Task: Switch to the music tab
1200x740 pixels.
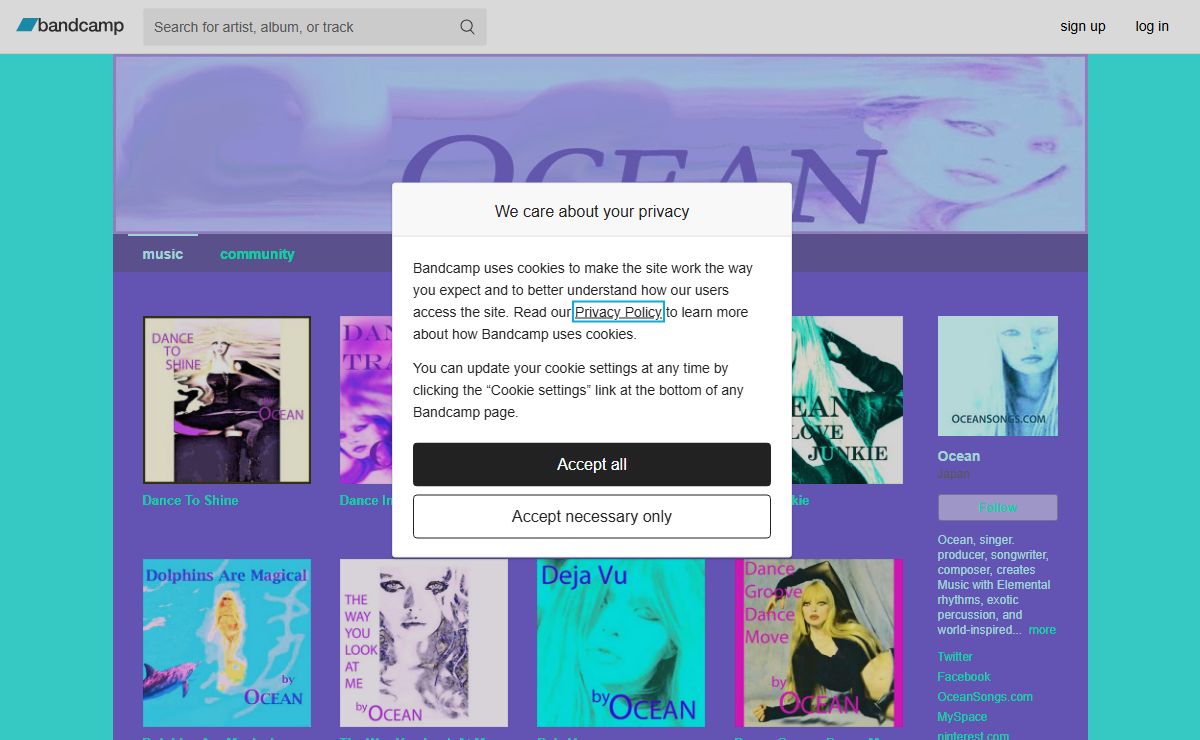Action: (163, 254)
